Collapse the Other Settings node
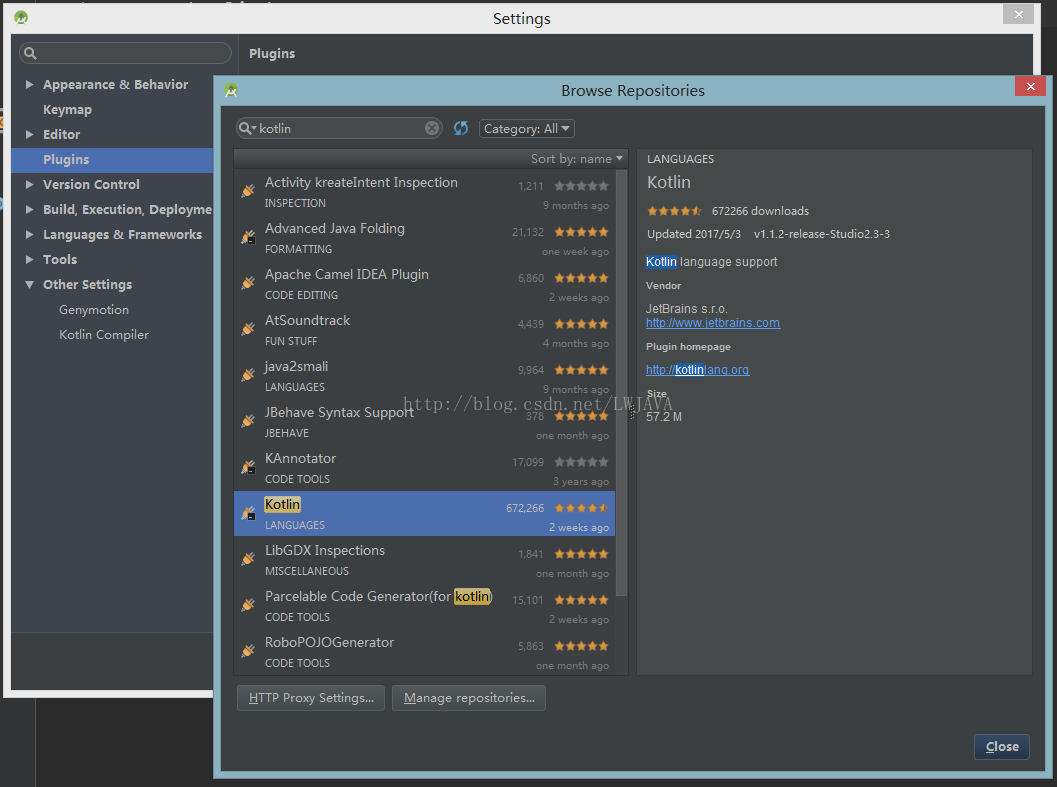The width and height of the screenshot is (1057, 787). (x=30, y=285)
